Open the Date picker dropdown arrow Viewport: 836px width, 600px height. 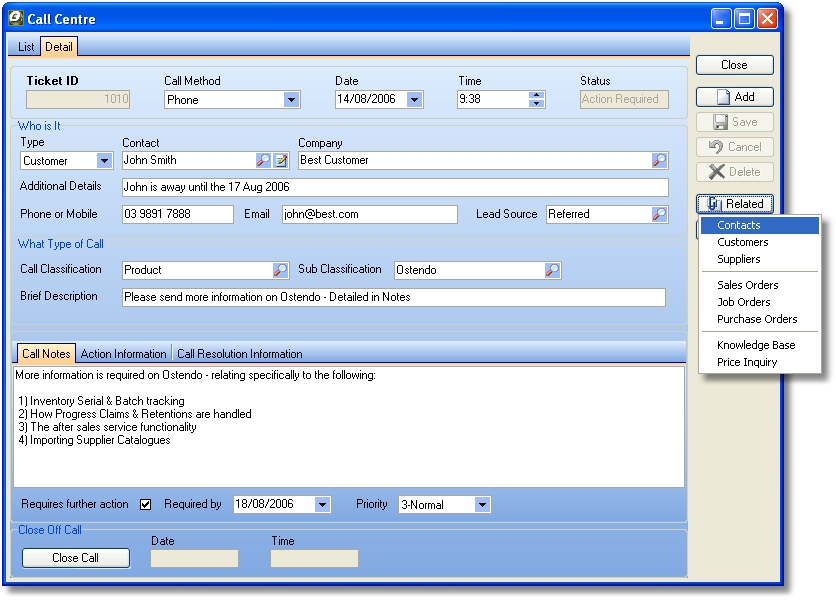click(x=414, y=100)
